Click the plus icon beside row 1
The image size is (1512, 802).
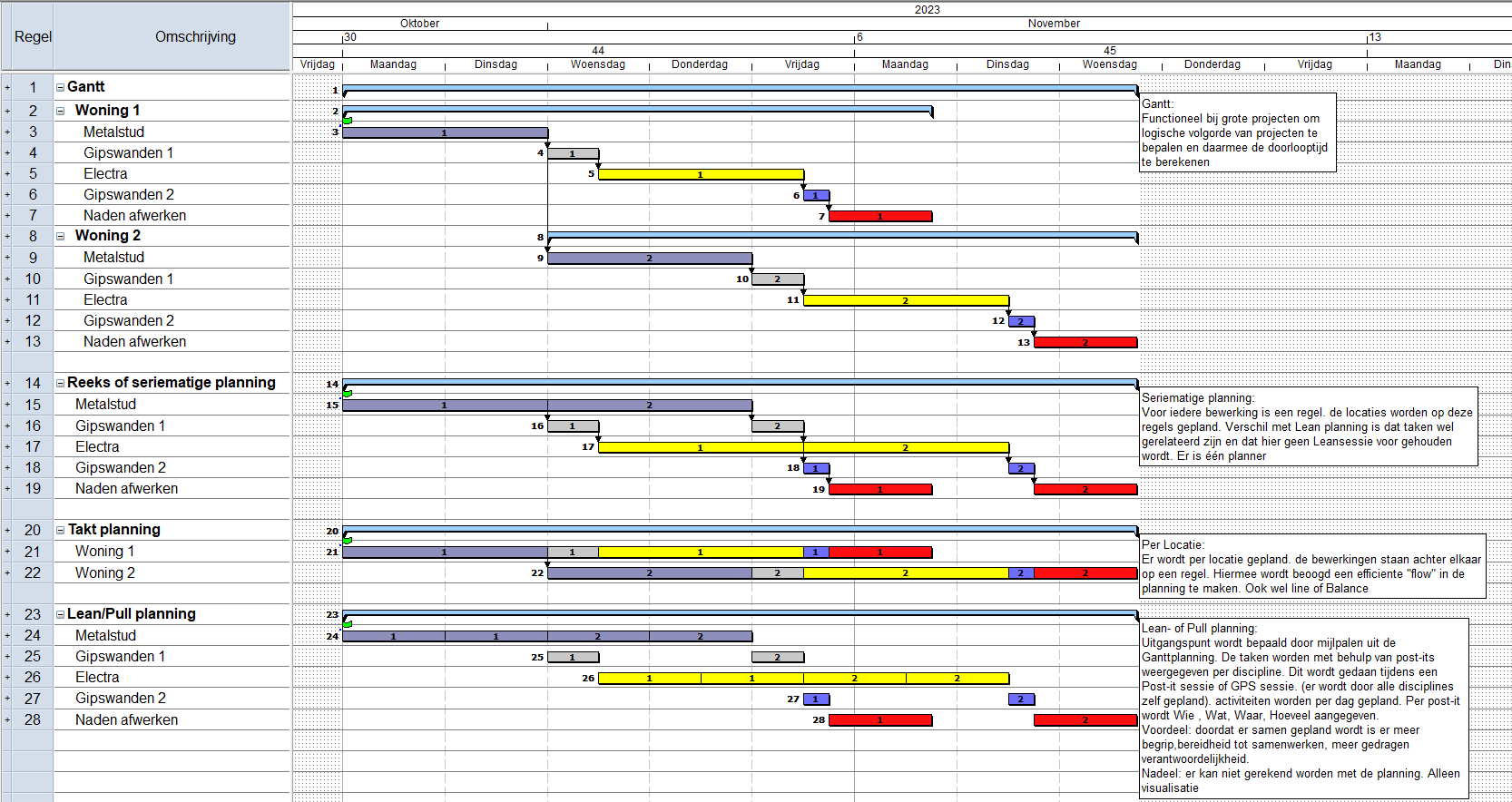tap(7, 88)
